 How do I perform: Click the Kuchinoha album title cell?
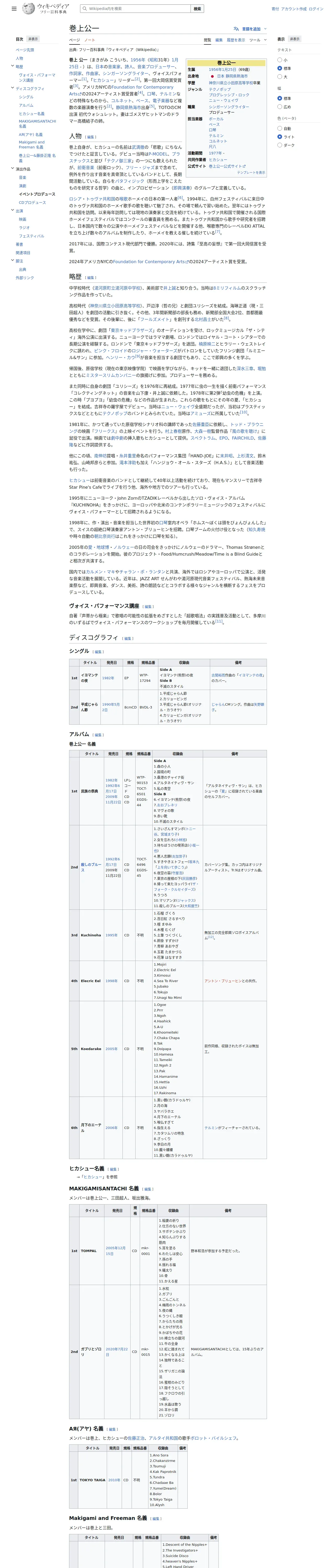[x=92, y=935]
